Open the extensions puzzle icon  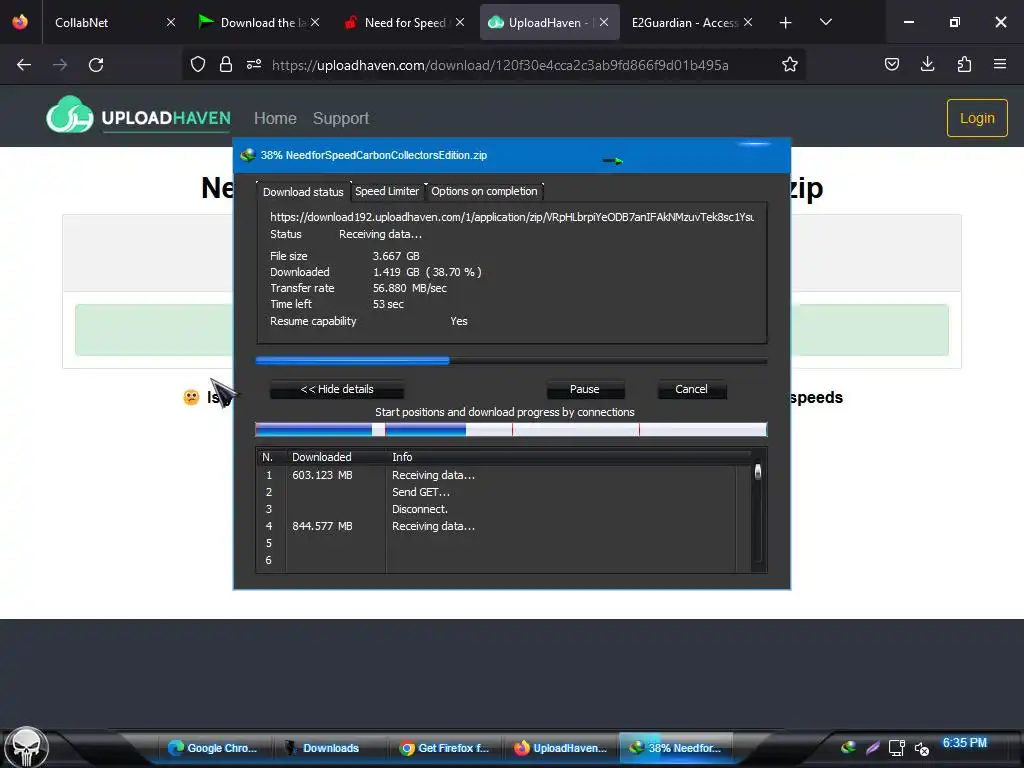(964, 64)
